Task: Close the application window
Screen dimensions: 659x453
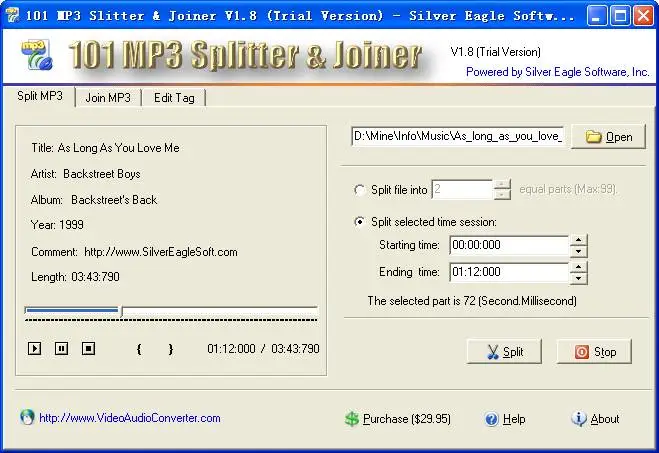Action: pos(643,16)
